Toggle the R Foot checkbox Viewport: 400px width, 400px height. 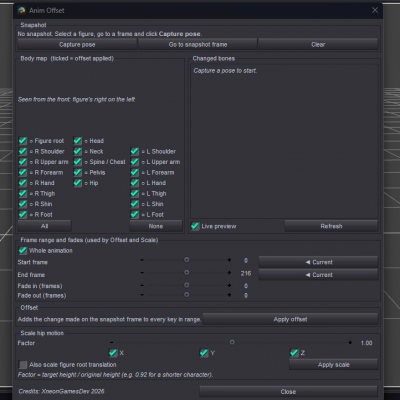pos(23,214)
